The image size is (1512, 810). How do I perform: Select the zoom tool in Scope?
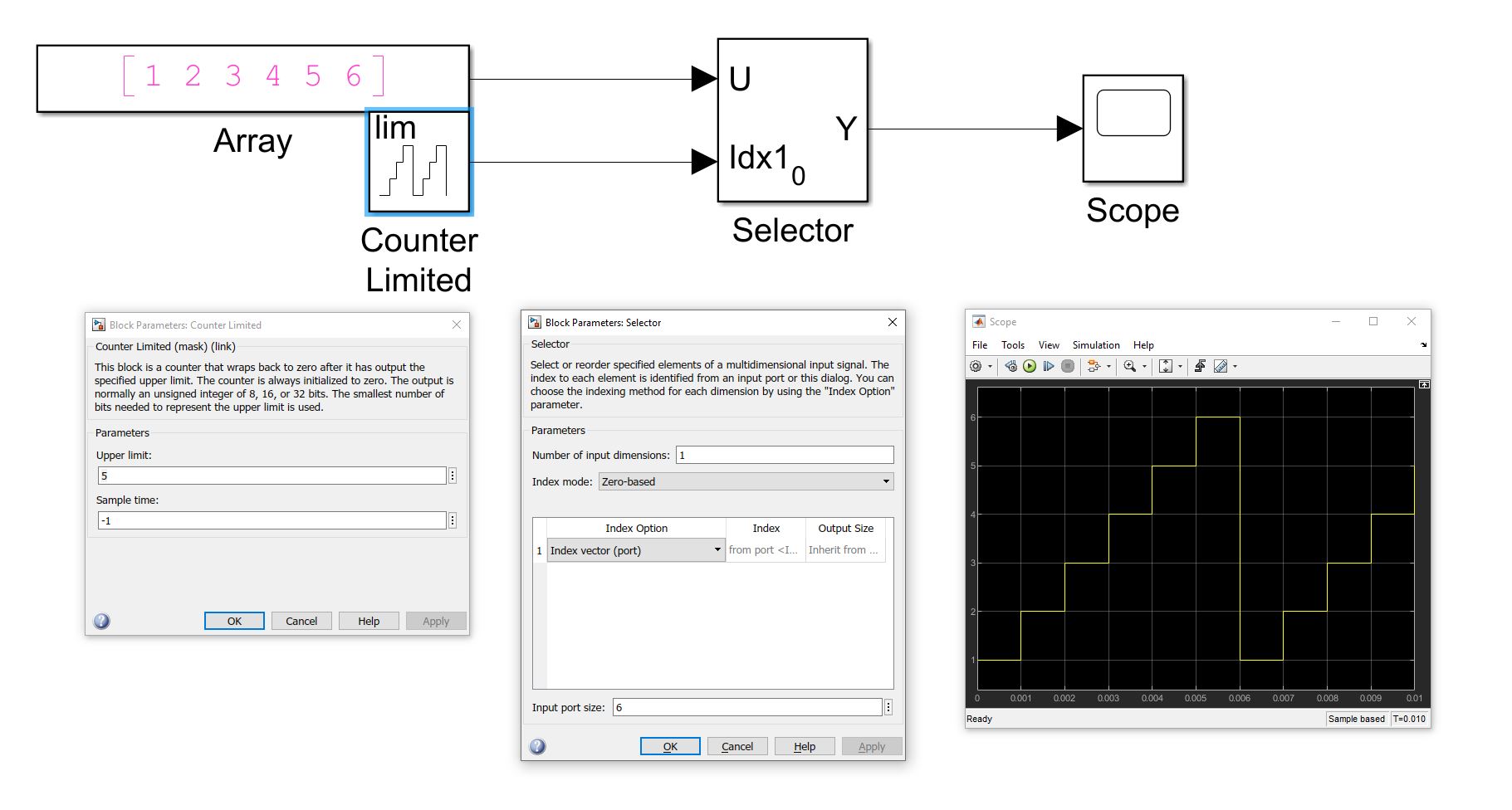[x=1129, y=366]
